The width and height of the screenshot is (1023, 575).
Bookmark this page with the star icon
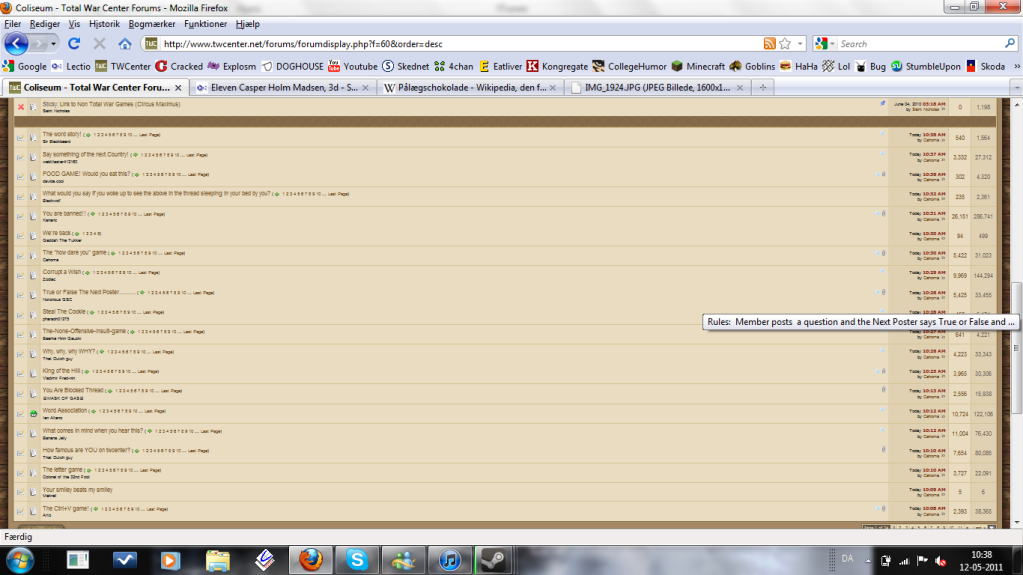pyautogui.click(x=785, y=44)
